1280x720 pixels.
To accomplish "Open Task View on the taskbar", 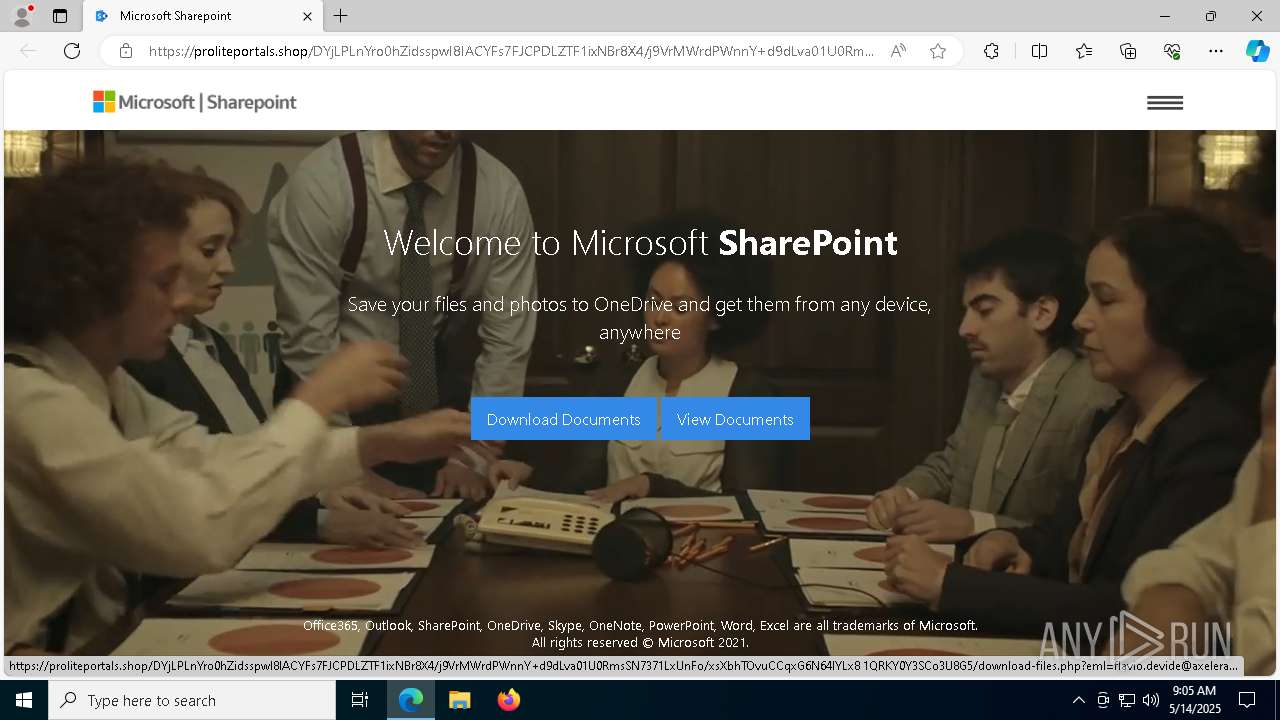I will [x=360, y=700].
